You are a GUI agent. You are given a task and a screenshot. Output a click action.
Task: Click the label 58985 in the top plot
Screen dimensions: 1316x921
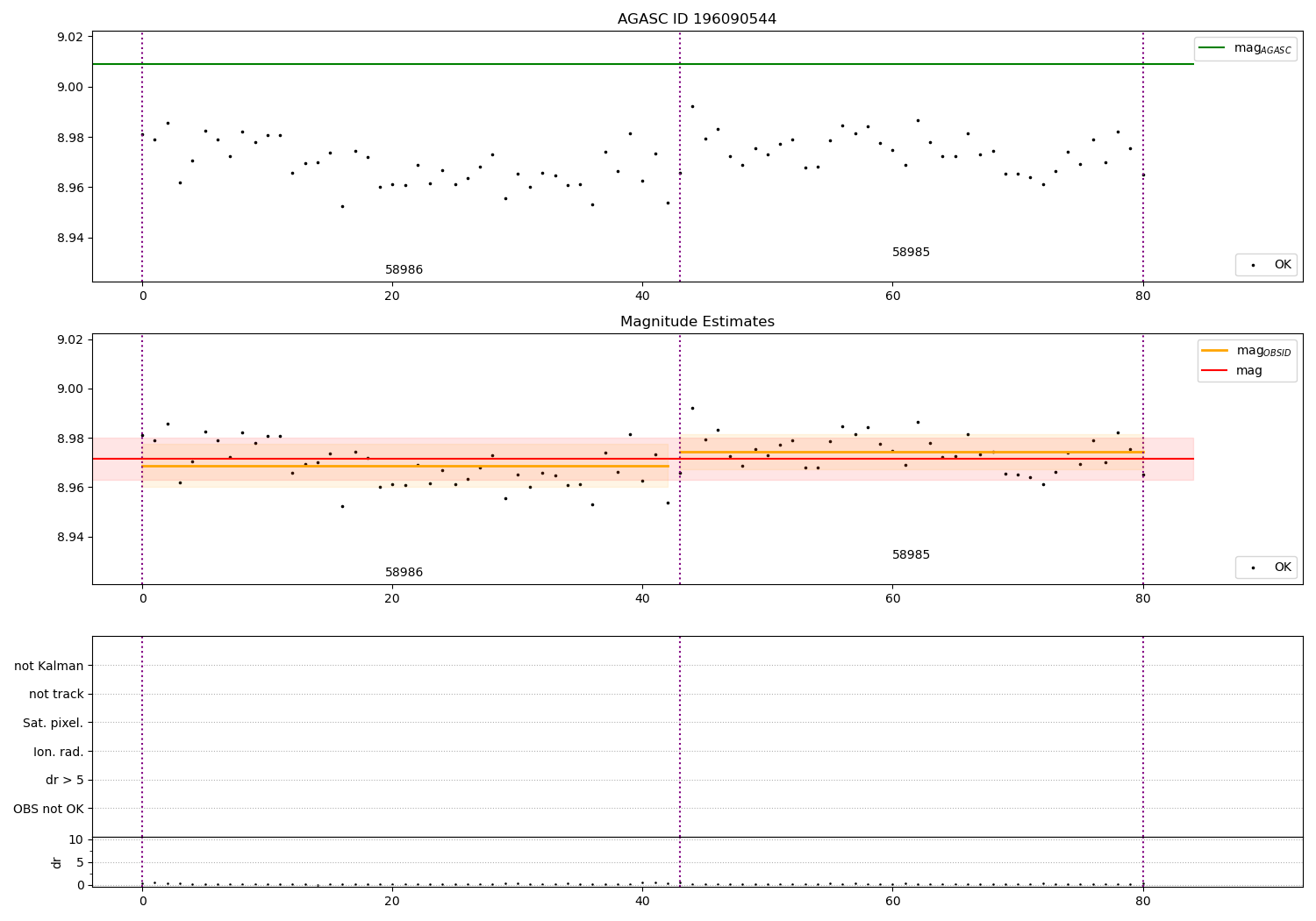pyautogui.click(x=911, y=252)
